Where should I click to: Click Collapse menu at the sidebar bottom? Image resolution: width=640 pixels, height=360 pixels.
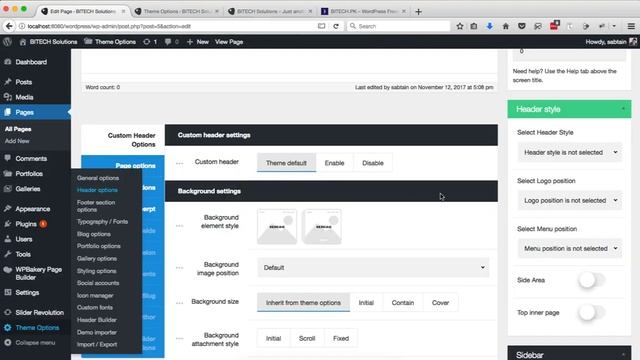click(x=35, y=342)
